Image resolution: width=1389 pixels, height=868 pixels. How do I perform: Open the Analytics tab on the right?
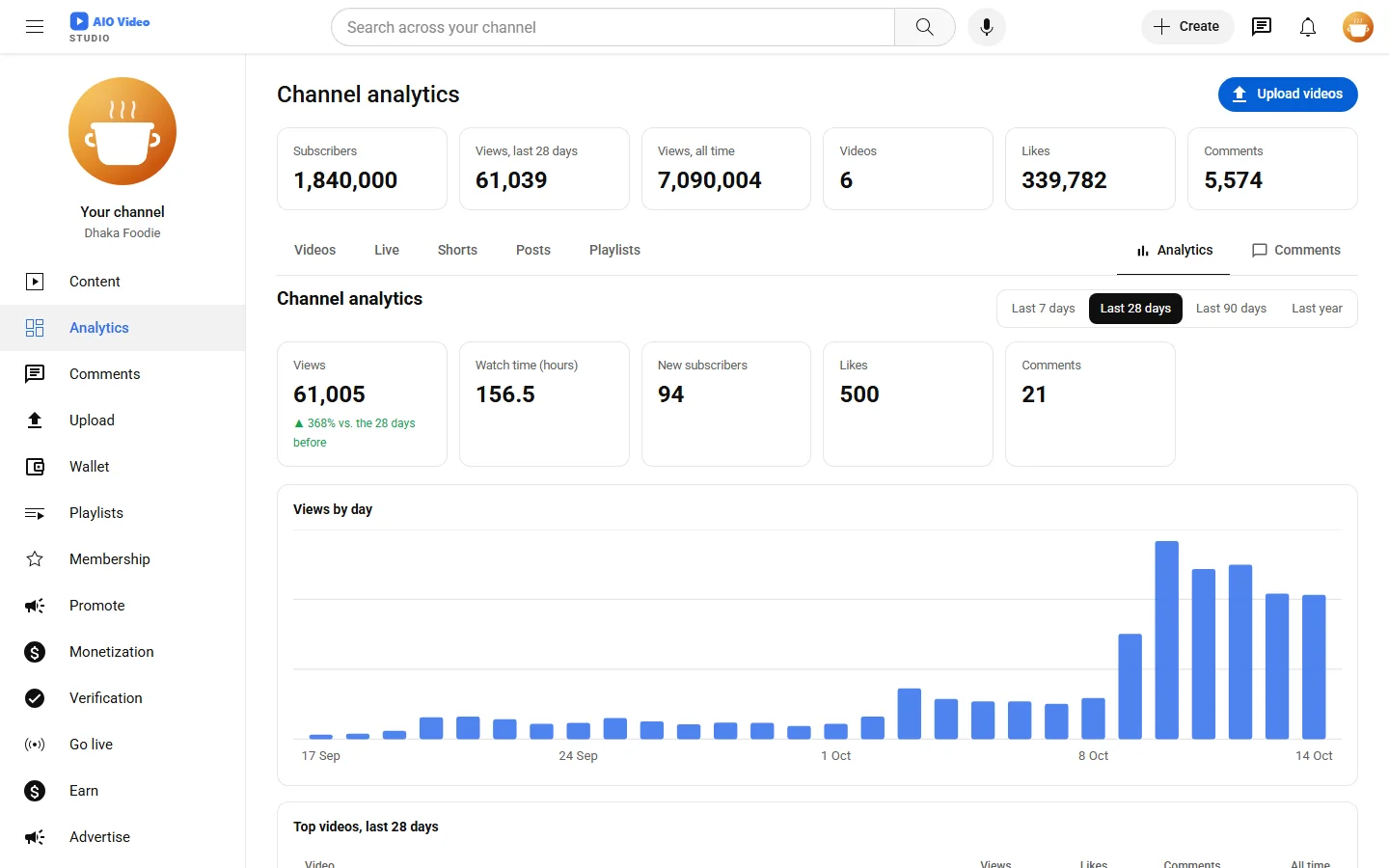click(x=1173, y=251)
